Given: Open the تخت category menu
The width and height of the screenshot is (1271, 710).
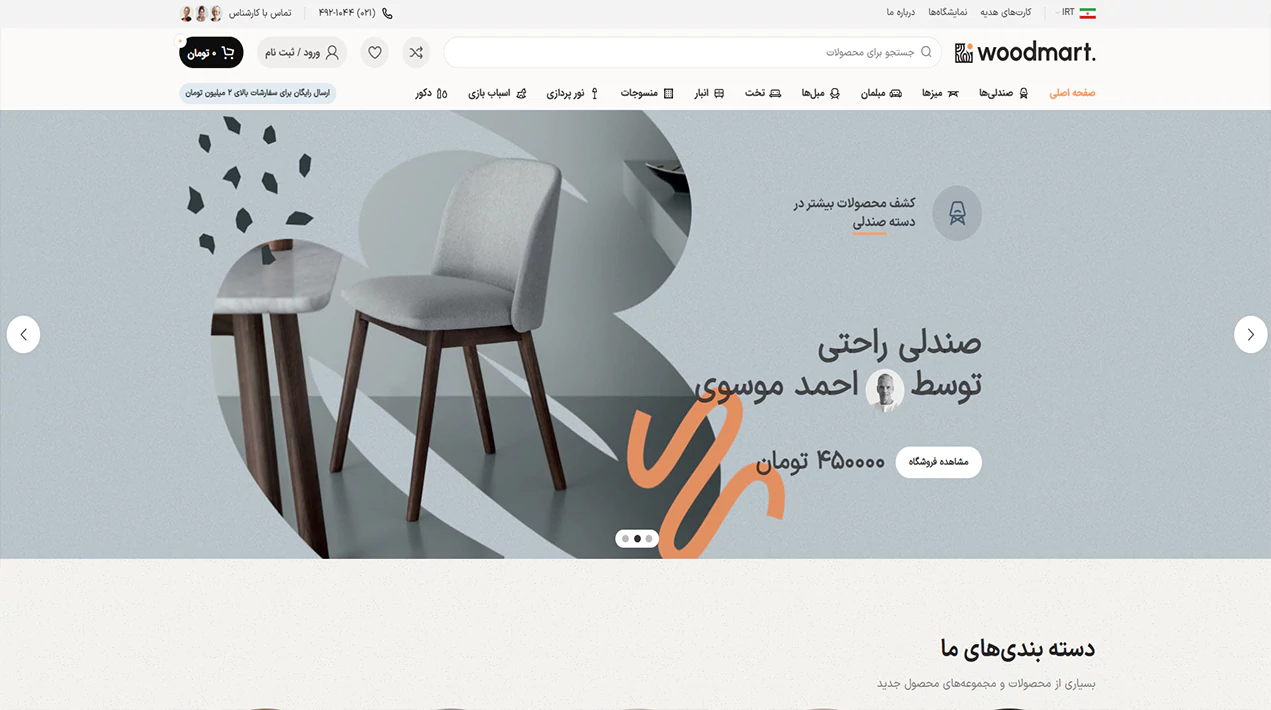Looking at the screenshot, I should pyautogui.click(x=763, y=93).
